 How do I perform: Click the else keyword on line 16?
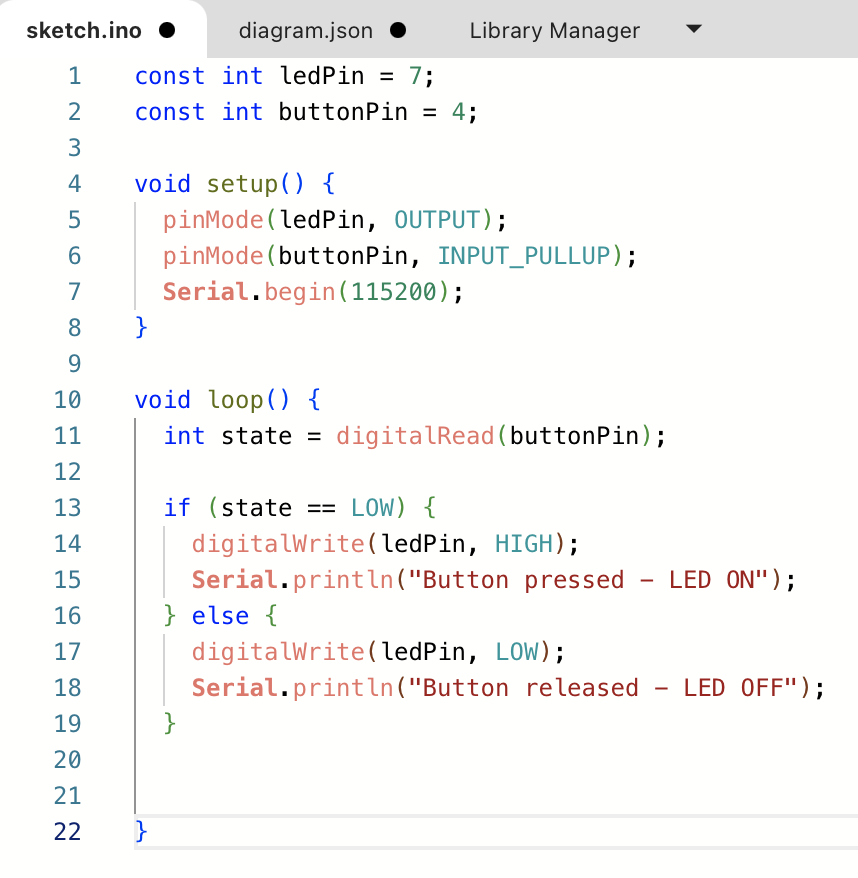[220, 615]
